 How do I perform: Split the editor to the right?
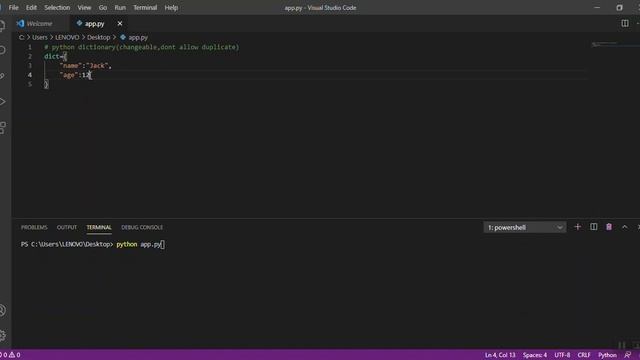[624, 24]
